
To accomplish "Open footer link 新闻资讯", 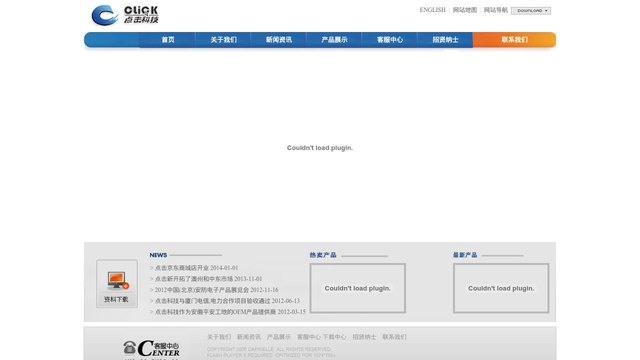I will (x=249, y=337).
